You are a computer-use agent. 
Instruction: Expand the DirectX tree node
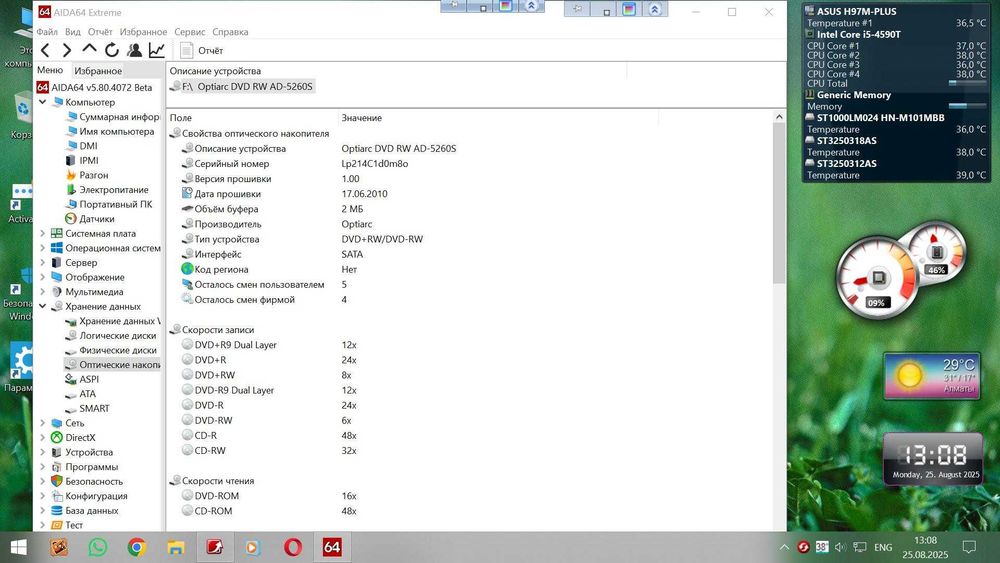pyautogui.click(x=43, y=438)
